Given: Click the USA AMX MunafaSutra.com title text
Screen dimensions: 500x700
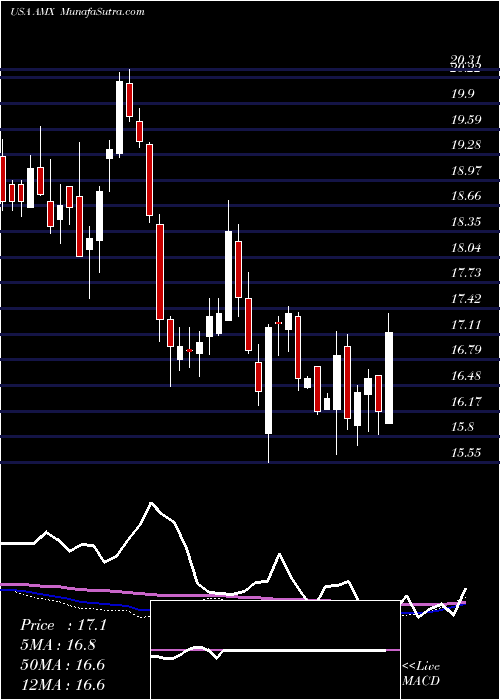Looking at the screenshot, I should point(77,12).
